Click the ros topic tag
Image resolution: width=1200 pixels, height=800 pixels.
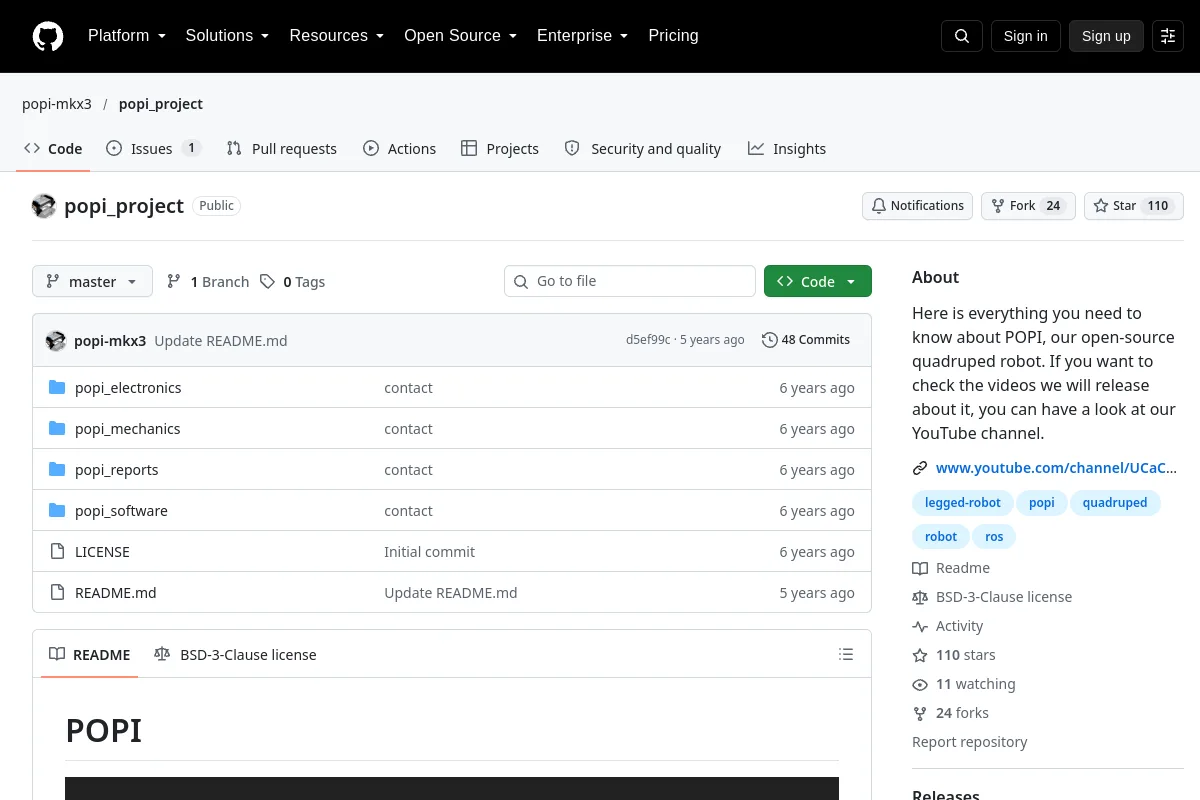[x=994, y=537]
